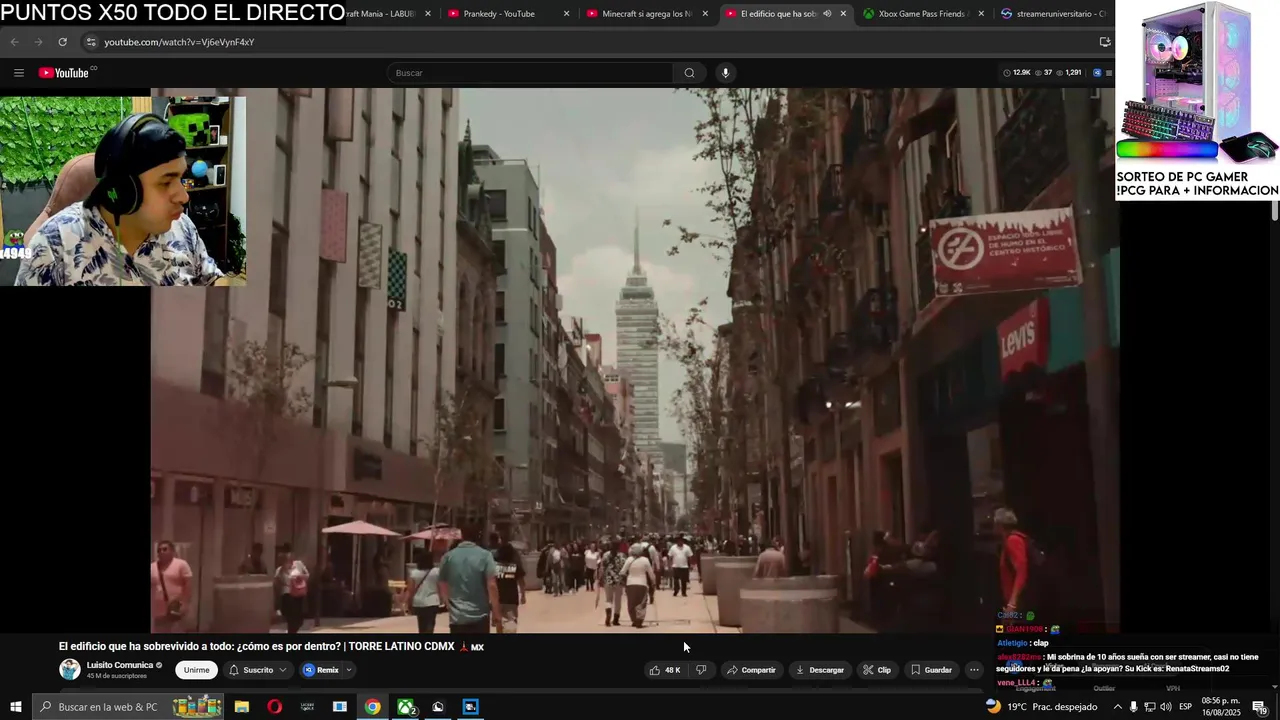Viewport: 1280px width, 720px height.
Task: Open the Luisito Comunica channel avatar
Action: pos(70,670)
